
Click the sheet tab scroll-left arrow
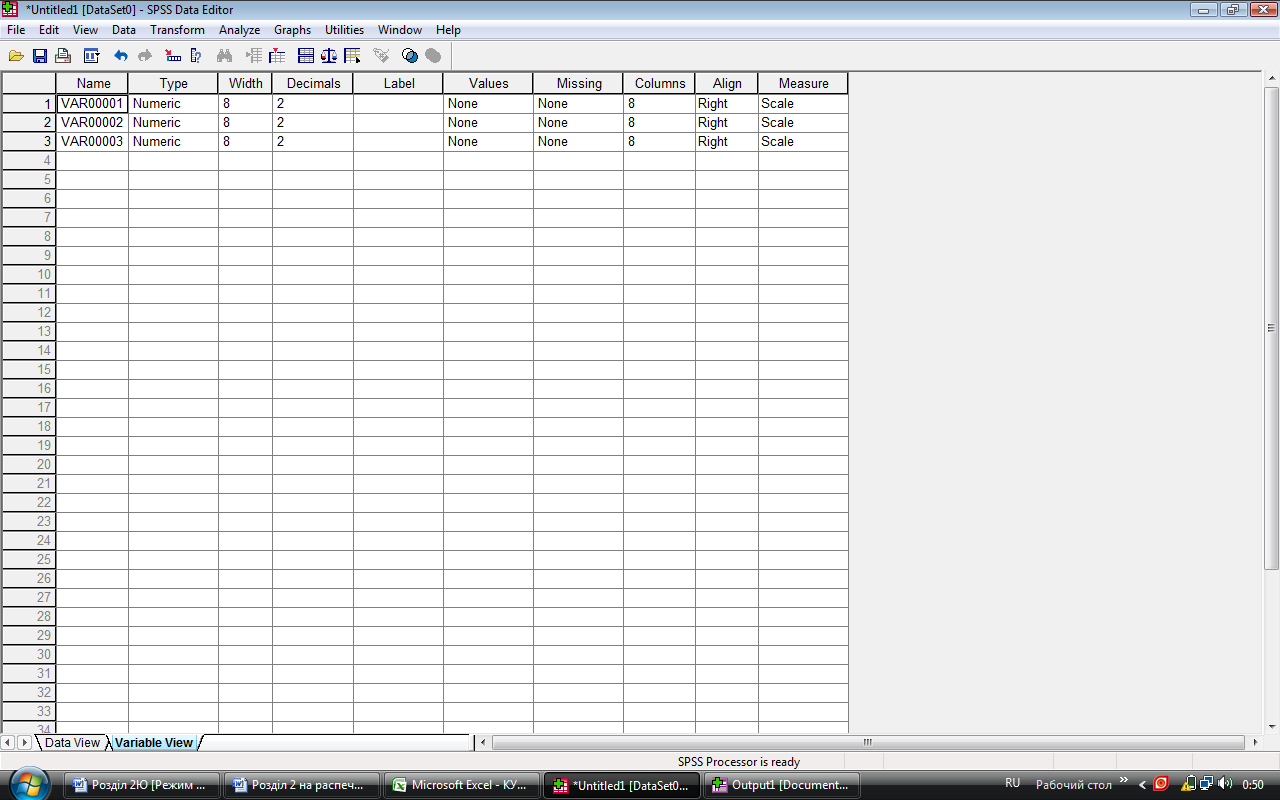point(8,743)
